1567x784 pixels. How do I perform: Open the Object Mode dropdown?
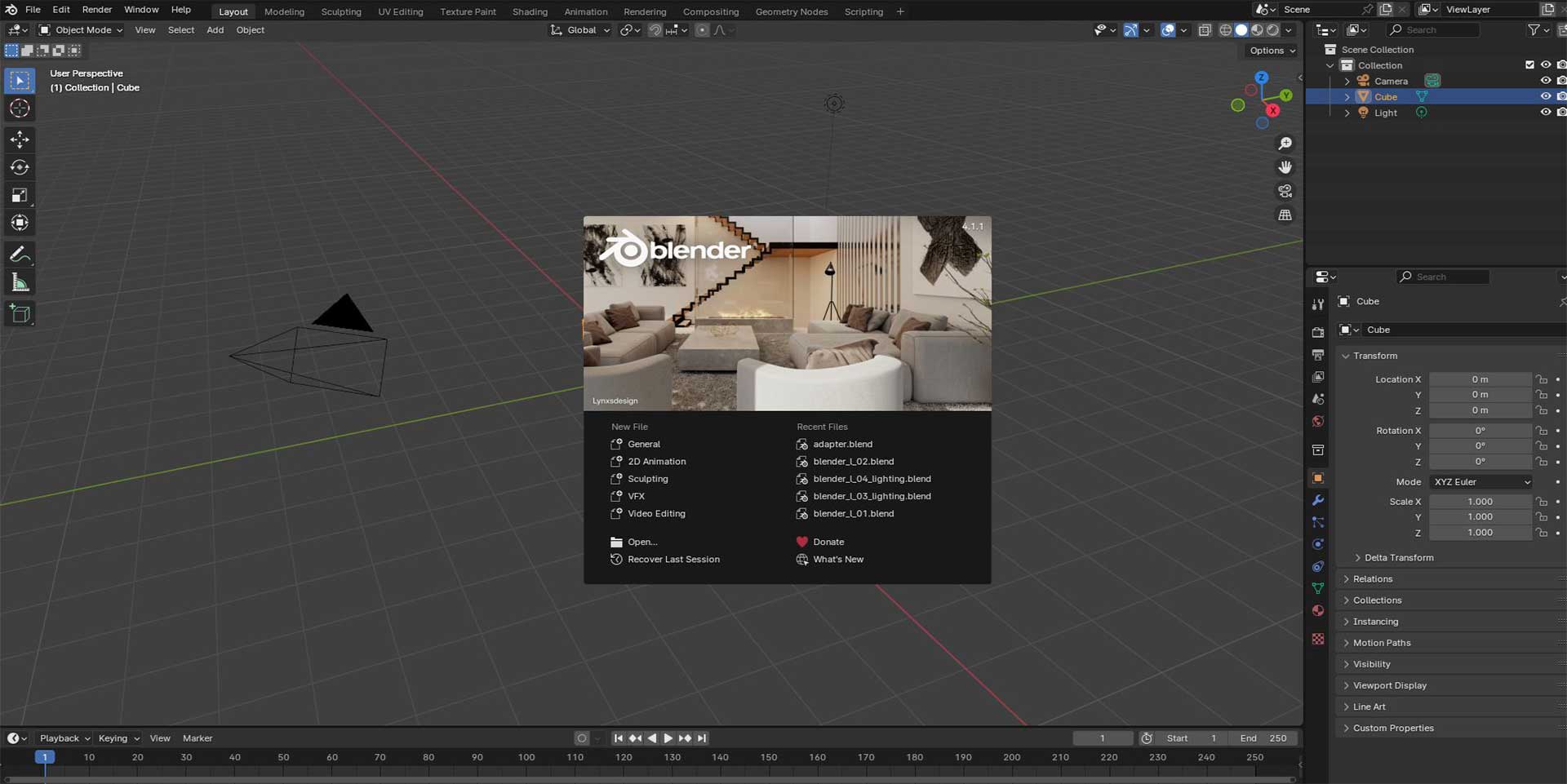tap(81, 30)
